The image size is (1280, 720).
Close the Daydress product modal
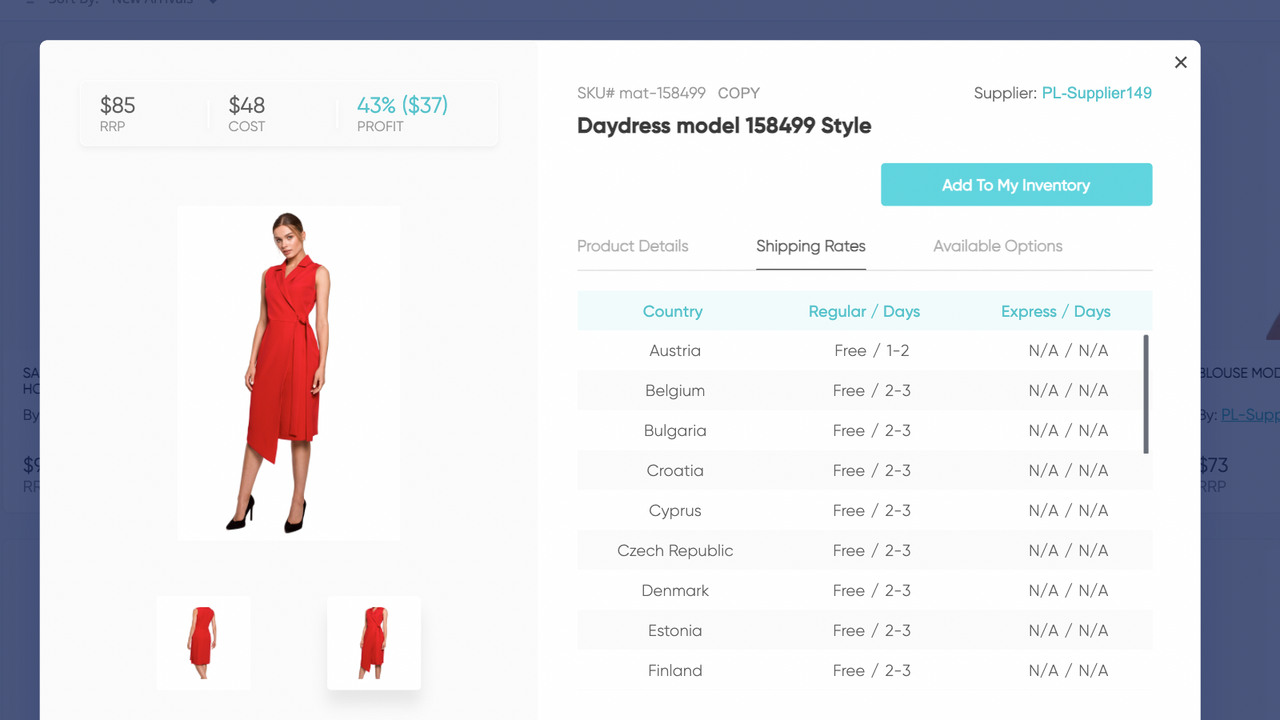pyautogui.click(x=1180, y=62)
